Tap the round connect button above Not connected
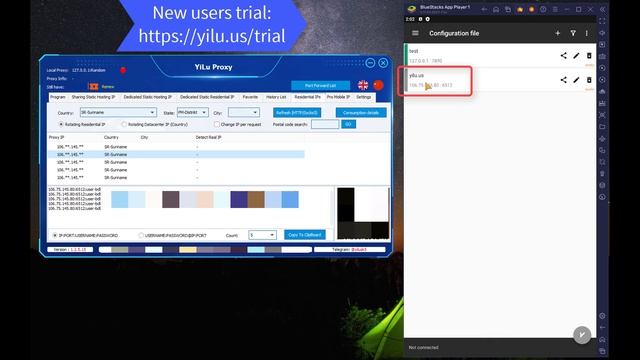The height and width of the screenshot is (360, 640). (x=582, y=335)
